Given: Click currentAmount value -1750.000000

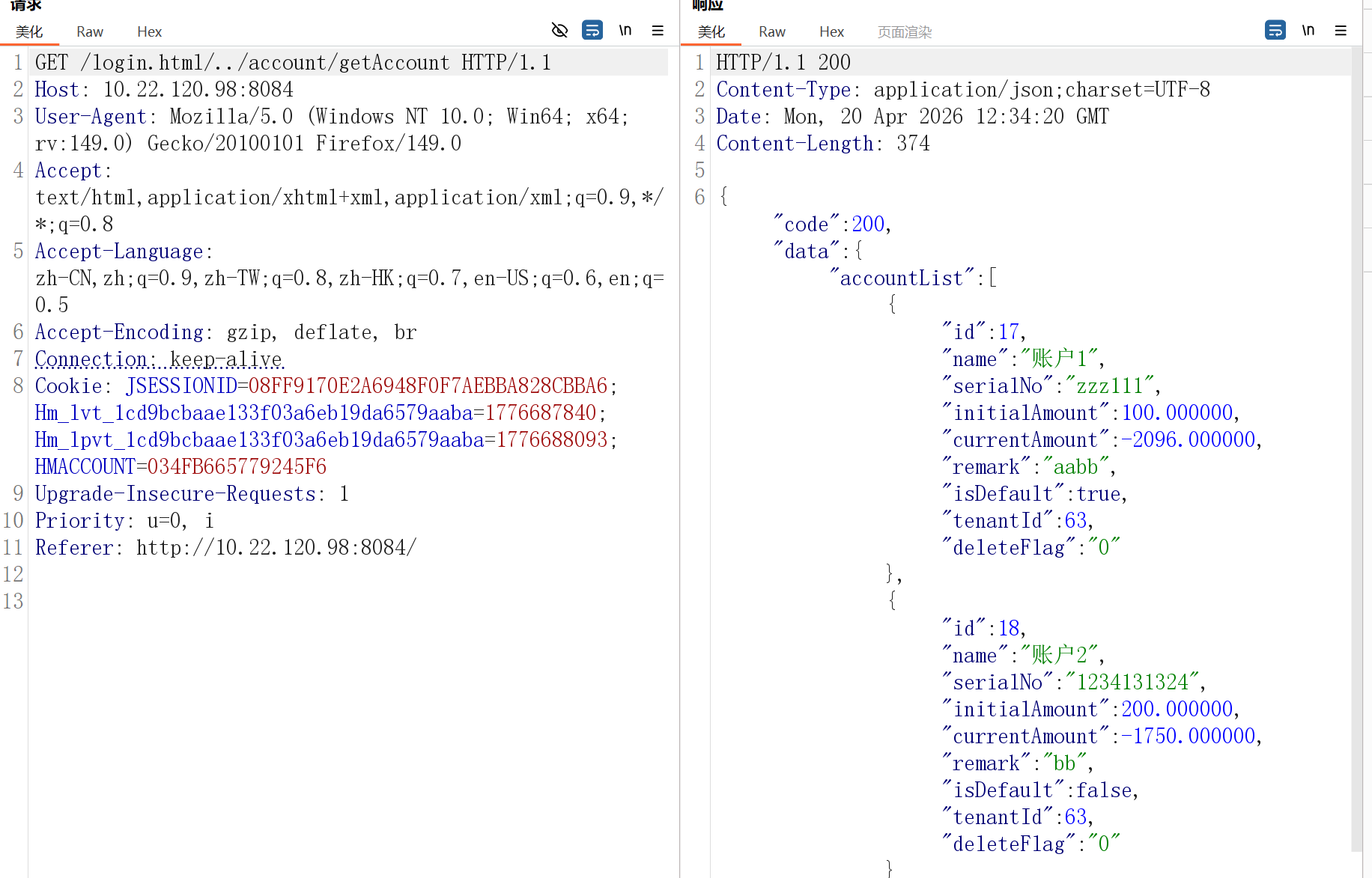Looking at the screenshot, I should (x=1189, y=736).
